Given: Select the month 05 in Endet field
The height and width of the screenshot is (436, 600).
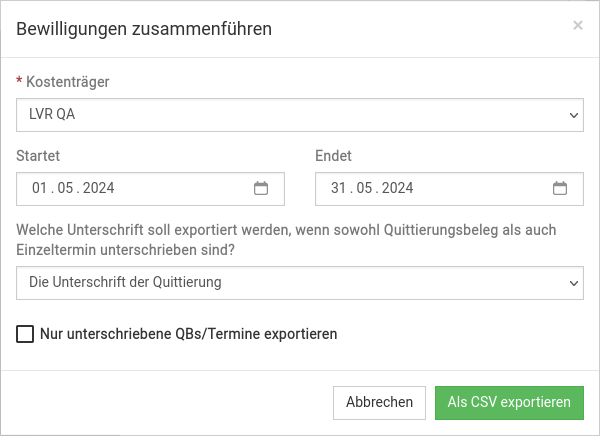Looking at the screenshot, I should tap(367, 188).
